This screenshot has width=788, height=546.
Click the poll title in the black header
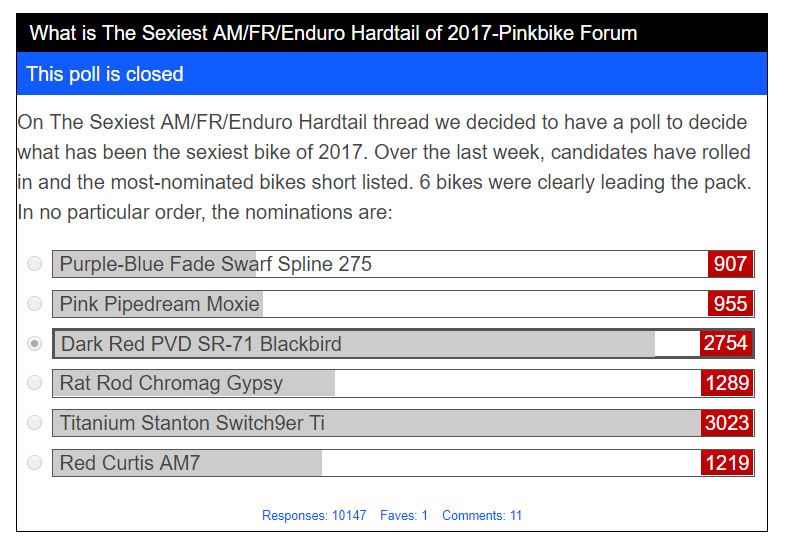tap(333, 33)
